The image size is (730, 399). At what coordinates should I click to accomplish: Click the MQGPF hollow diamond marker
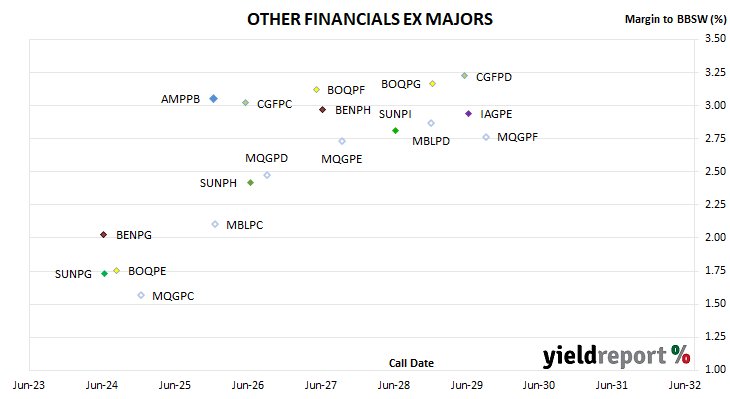(486, 137)
